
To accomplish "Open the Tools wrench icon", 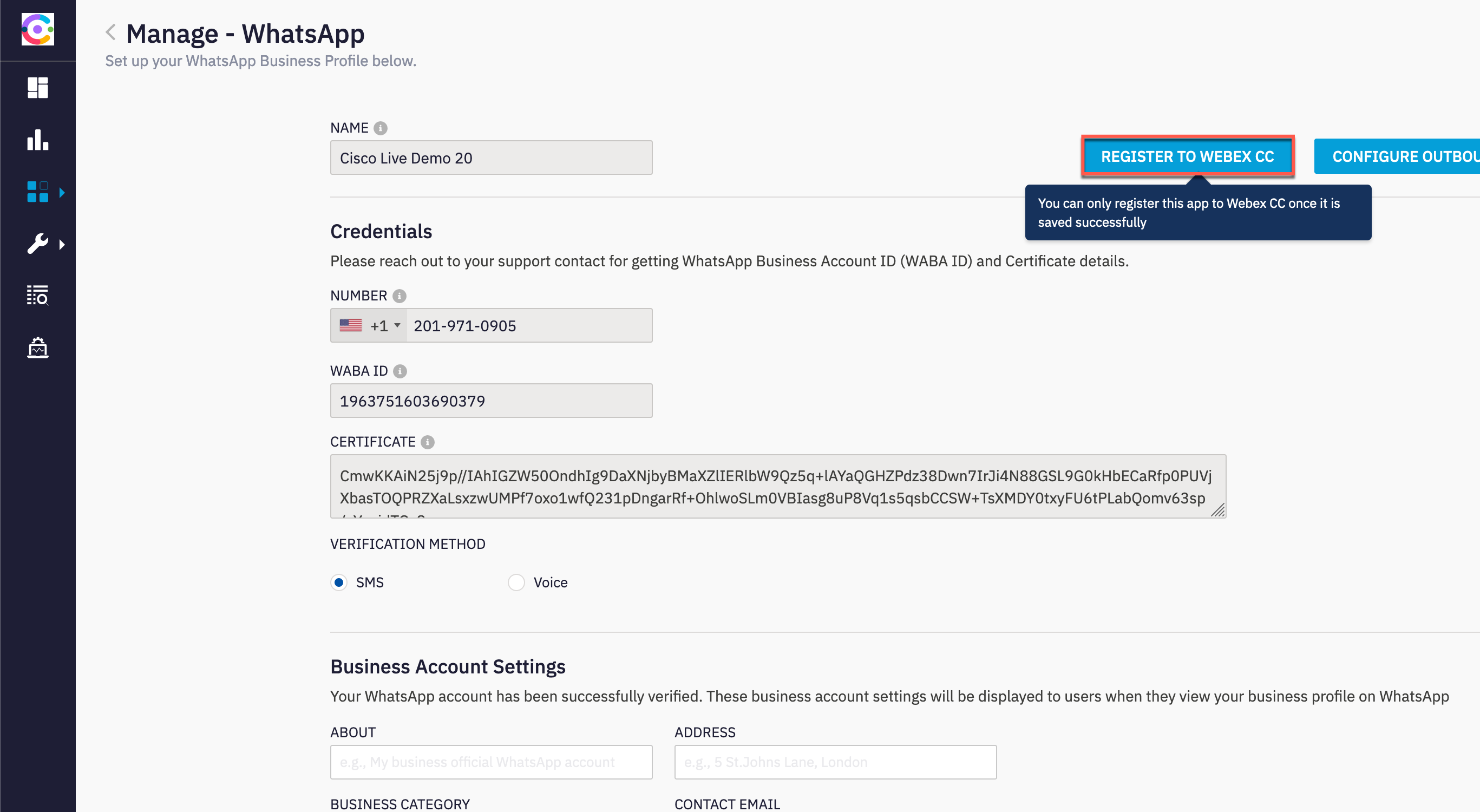I will click(37, 244).
